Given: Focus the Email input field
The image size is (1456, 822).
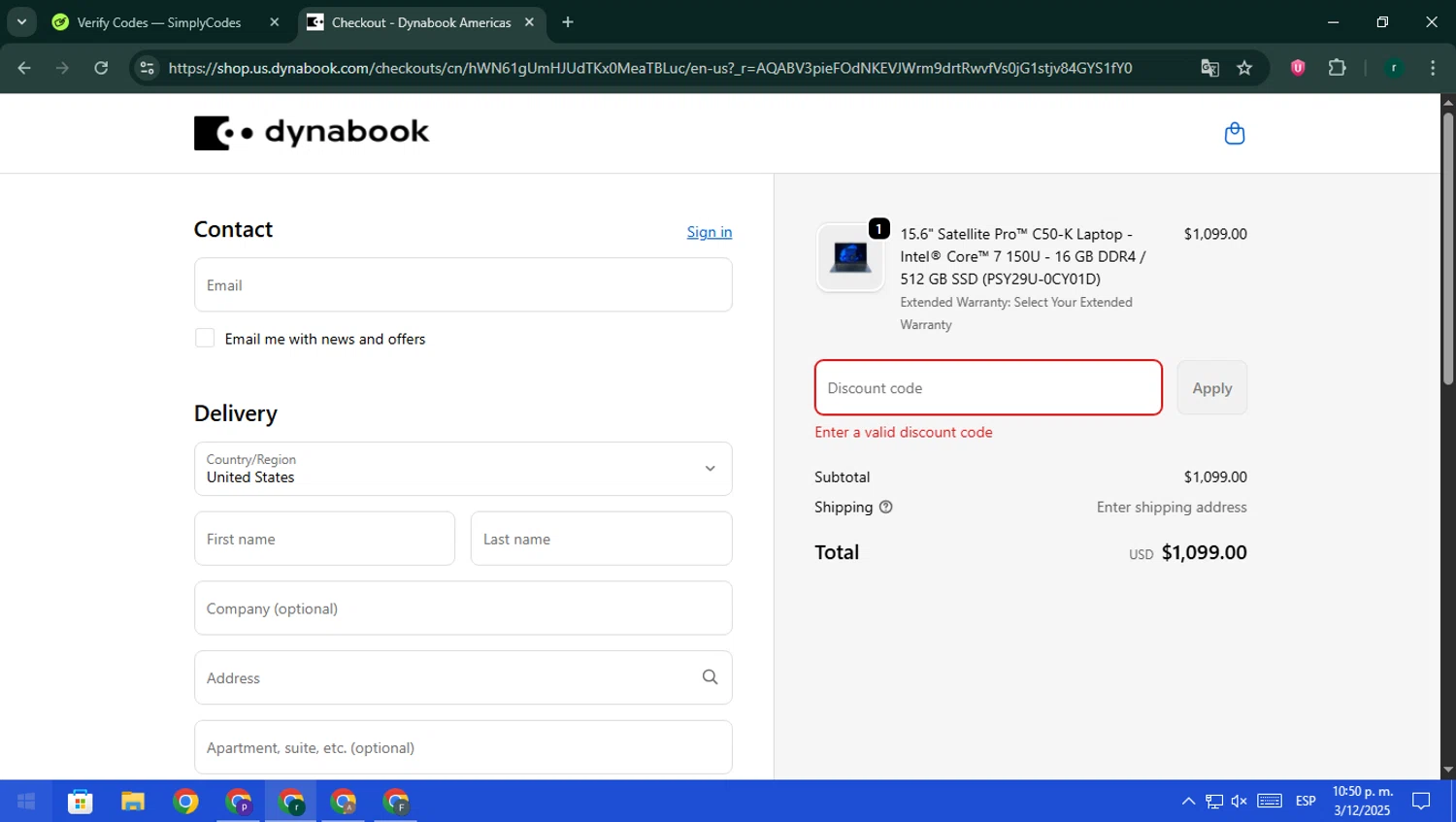Looking at the screenshot, I should click(463, 285).
